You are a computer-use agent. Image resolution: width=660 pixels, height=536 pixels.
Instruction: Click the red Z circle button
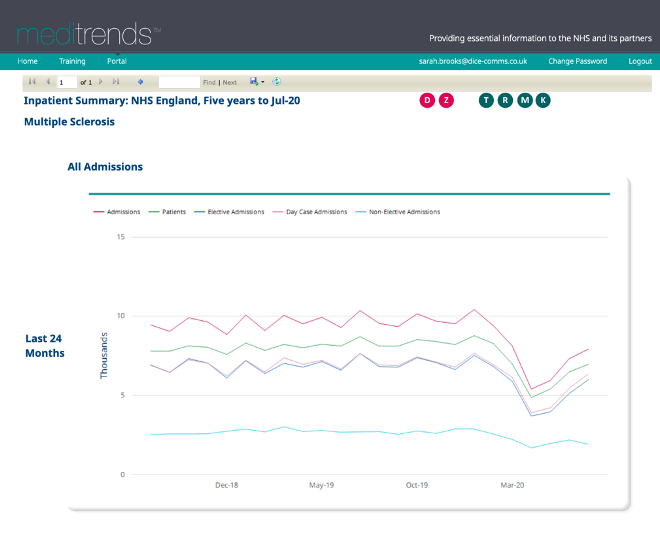[446, 100]
